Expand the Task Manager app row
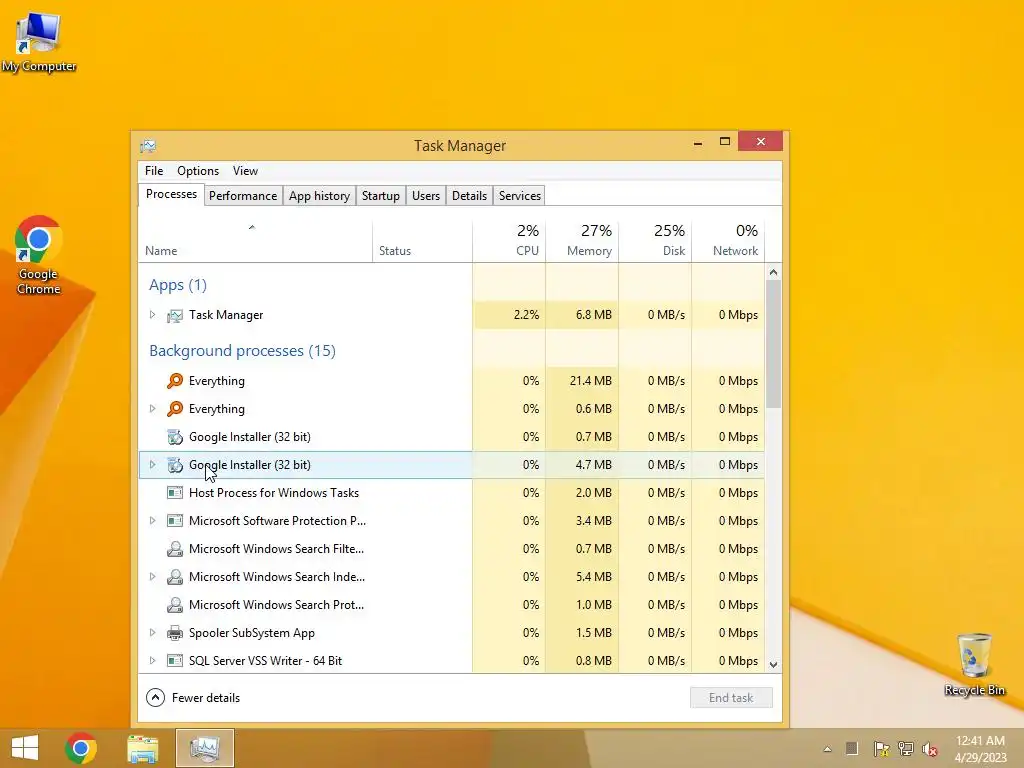 click(152, 315)
